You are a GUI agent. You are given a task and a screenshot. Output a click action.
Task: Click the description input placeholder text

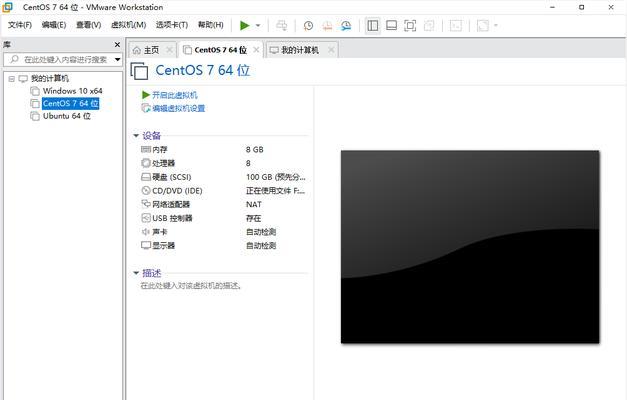point(190,286)
